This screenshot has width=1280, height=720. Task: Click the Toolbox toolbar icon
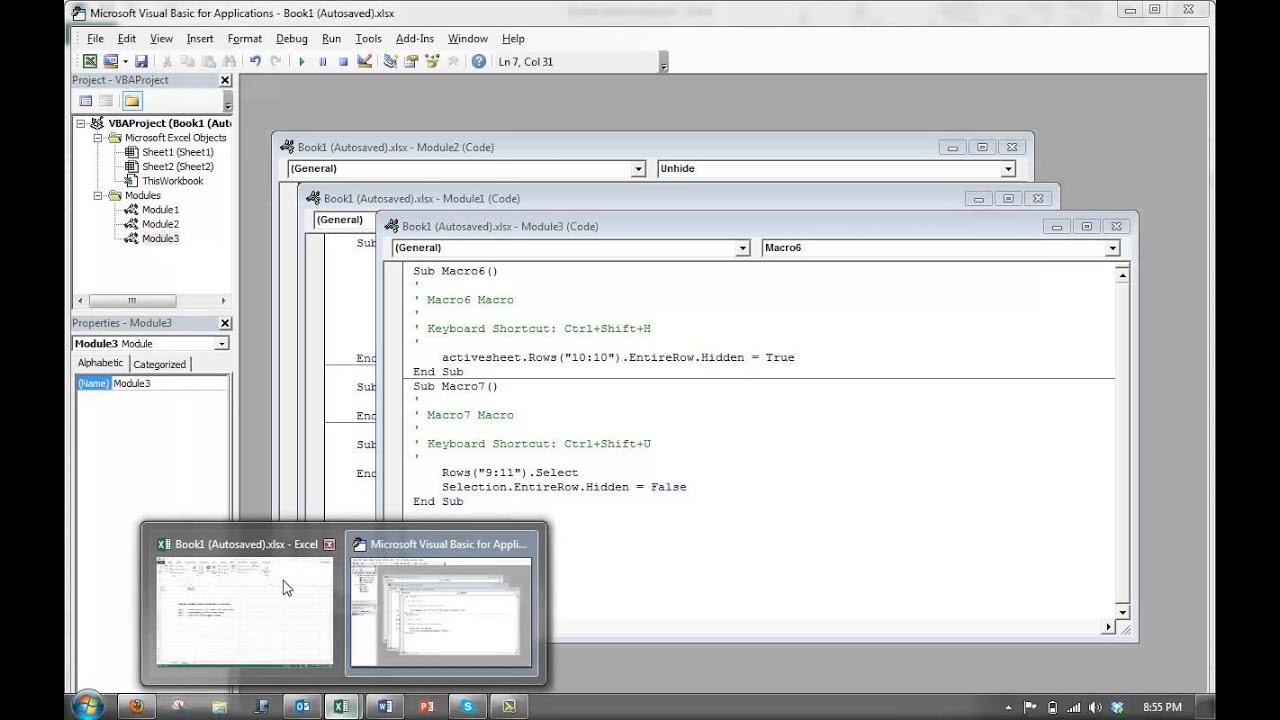[x=453, y=62]
